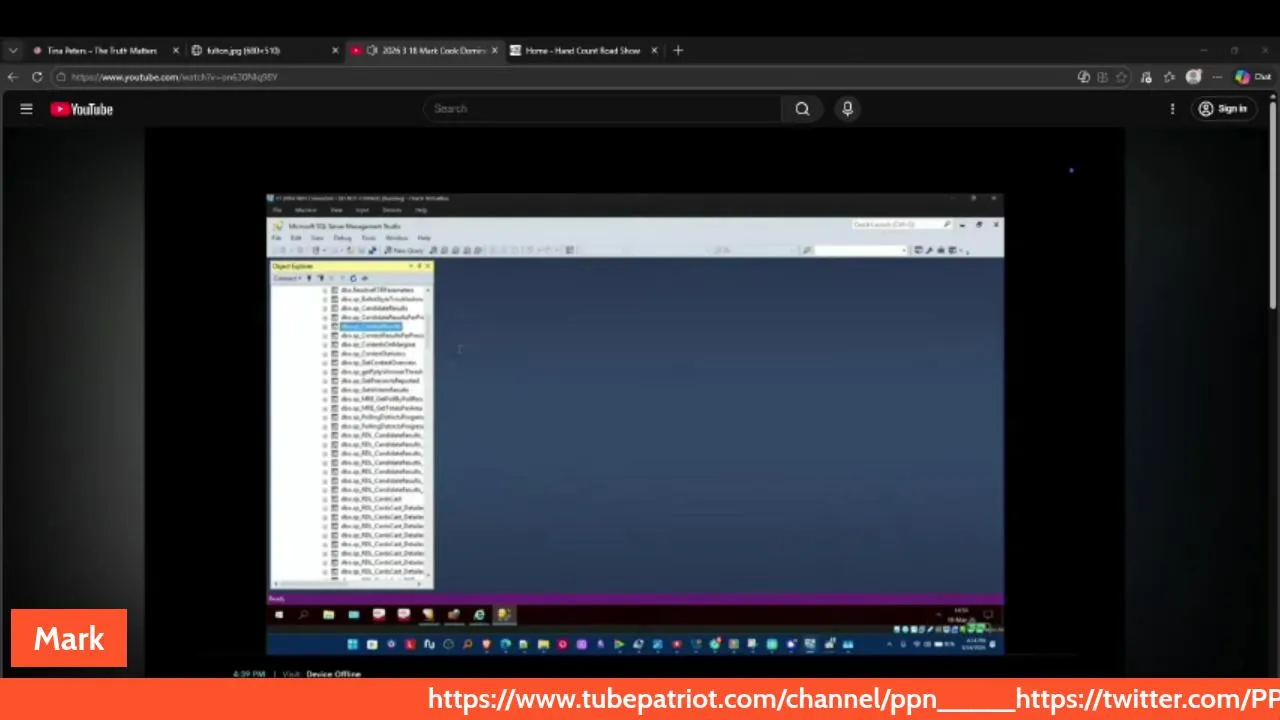Add page to favorites with star icon

click(x=1122, y=77)
